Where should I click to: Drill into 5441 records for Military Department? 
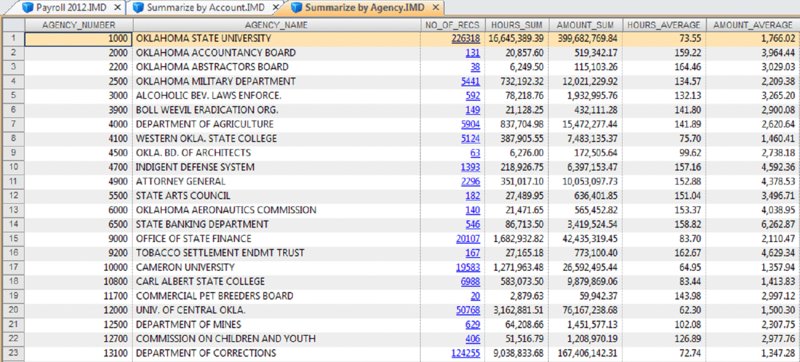pyautogui.click(x=470, y=82)
